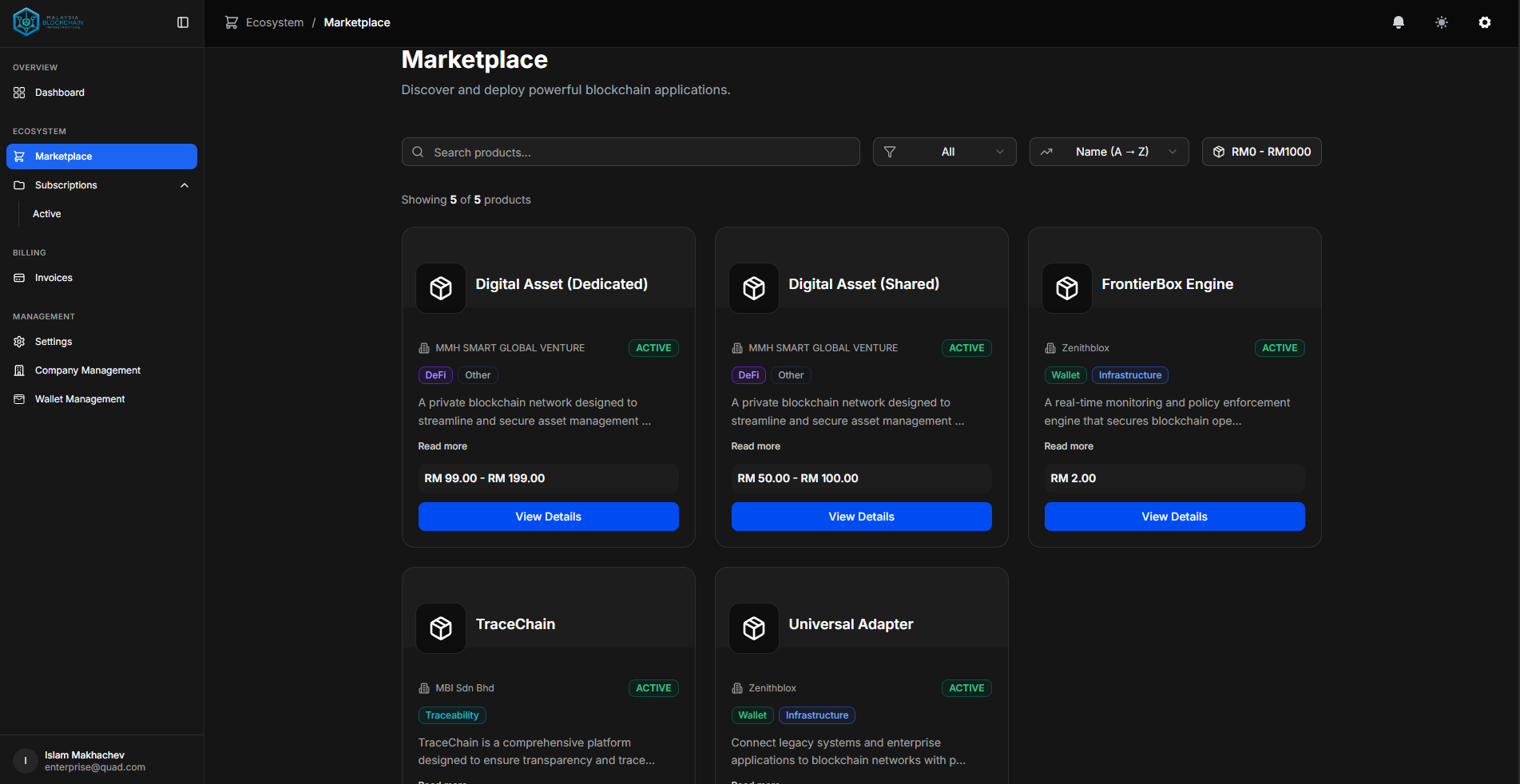This screenshot has width=1520, height=784.
Task: Navigate to Dashboard in the sidebar
Action: point(58,92)
